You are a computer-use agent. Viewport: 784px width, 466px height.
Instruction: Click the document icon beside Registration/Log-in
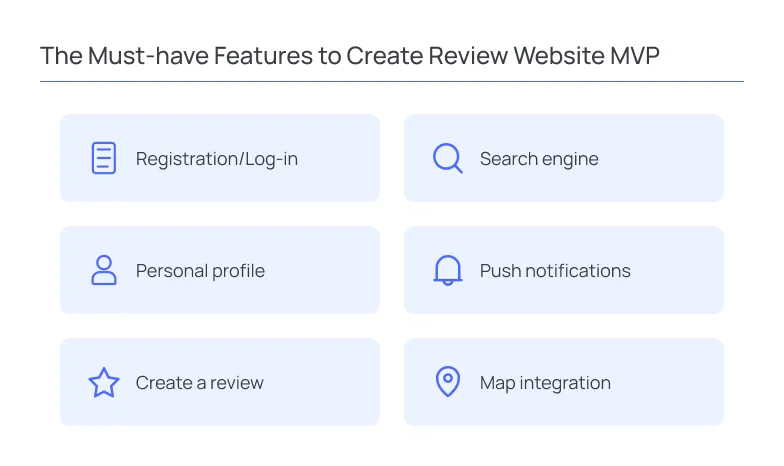[104, 158]
